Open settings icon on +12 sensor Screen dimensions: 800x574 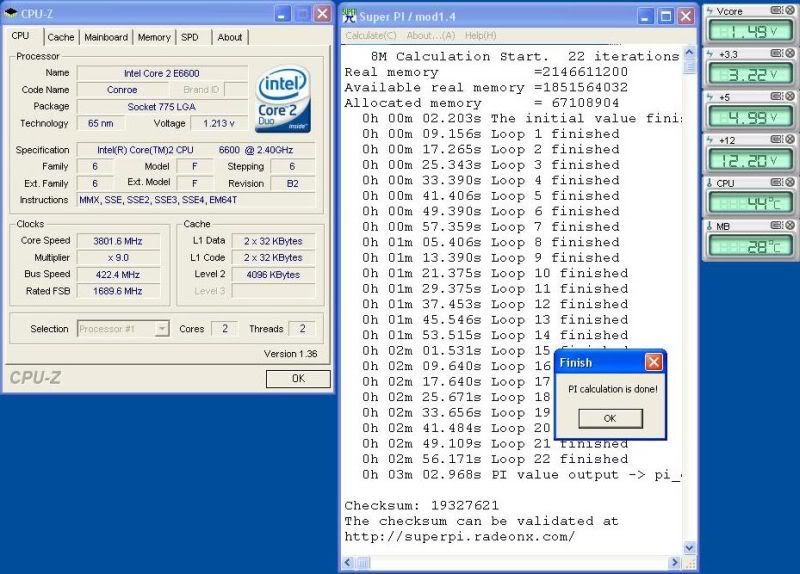point(776,139)
